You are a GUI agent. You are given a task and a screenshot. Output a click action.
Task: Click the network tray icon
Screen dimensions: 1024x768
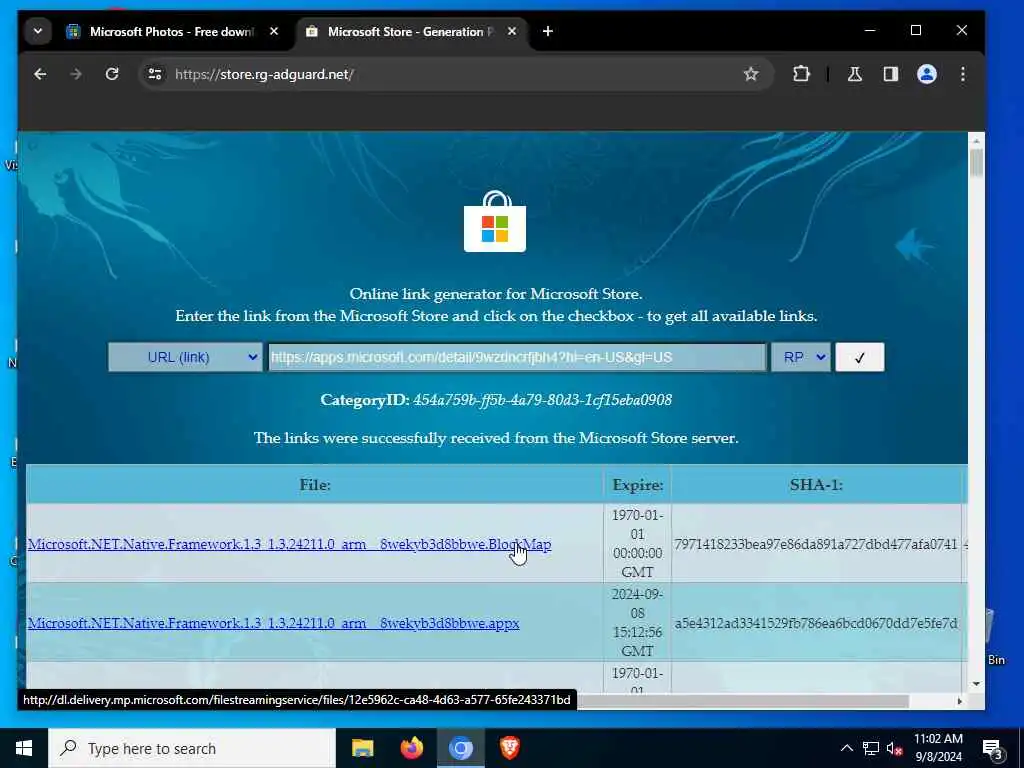pos(871,748)
